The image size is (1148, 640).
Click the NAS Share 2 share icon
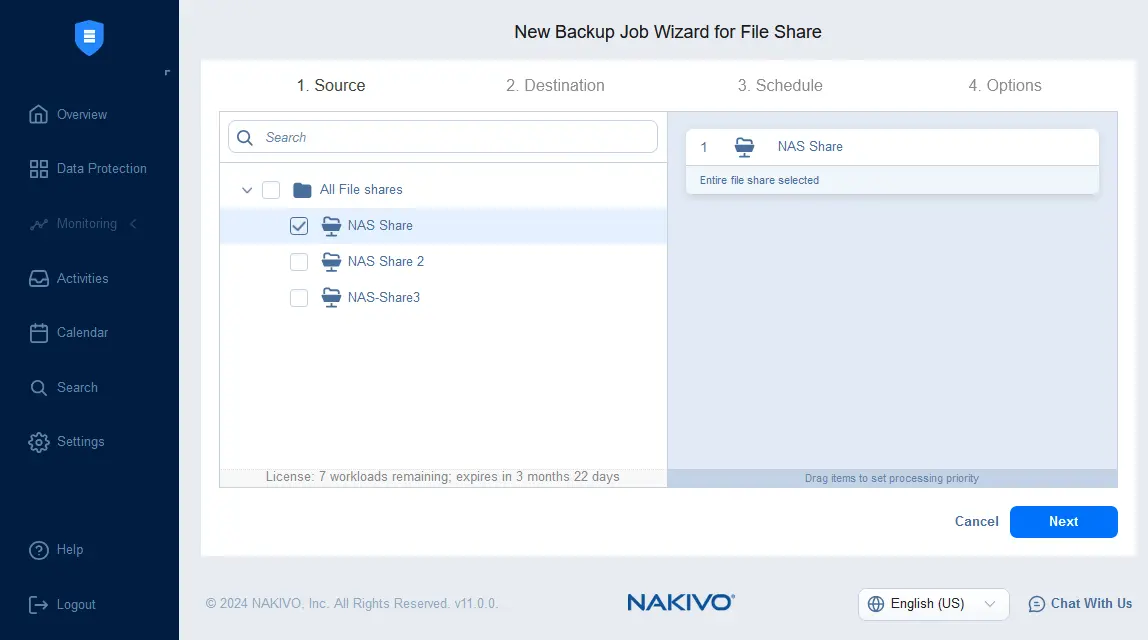[x=332, y=261]
